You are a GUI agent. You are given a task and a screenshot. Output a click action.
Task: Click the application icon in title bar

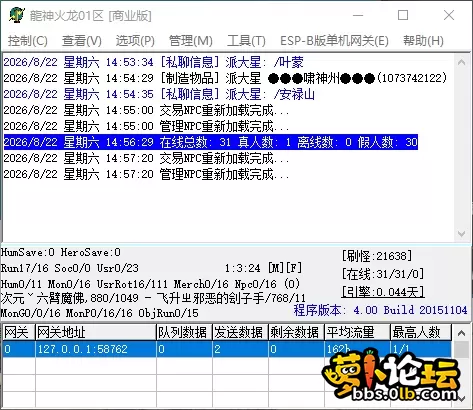(x=17, y=15)
